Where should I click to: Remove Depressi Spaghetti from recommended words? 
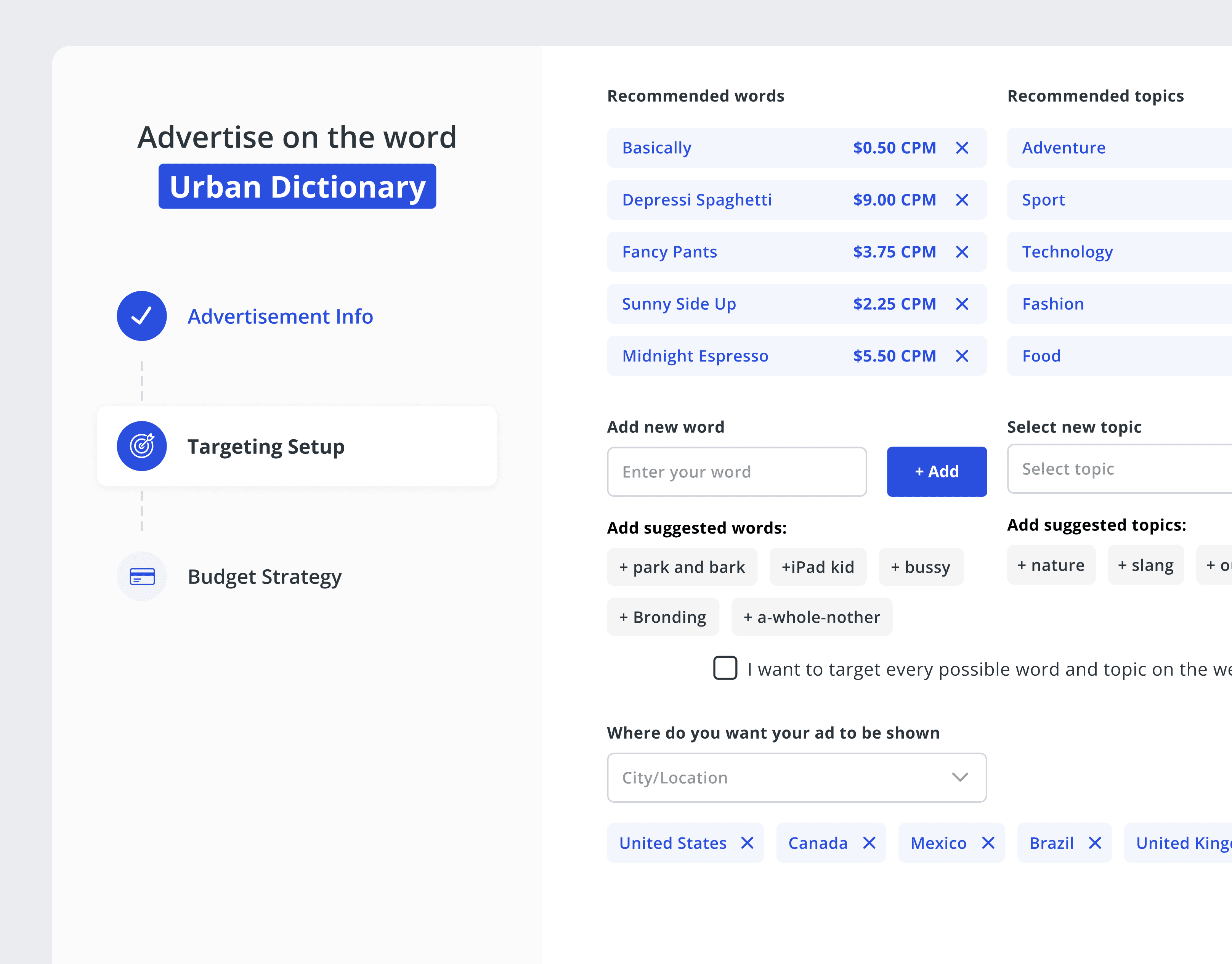point(962,200)
